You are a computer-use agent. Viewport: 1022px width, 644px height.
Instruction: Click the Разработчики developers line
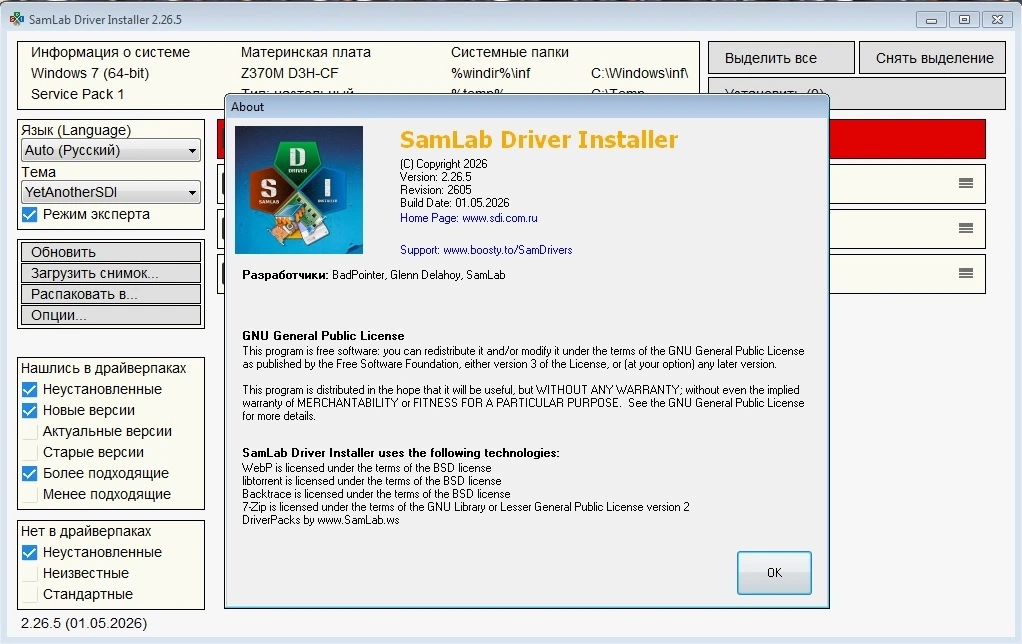pyautogui.click(x=373, y=275)
